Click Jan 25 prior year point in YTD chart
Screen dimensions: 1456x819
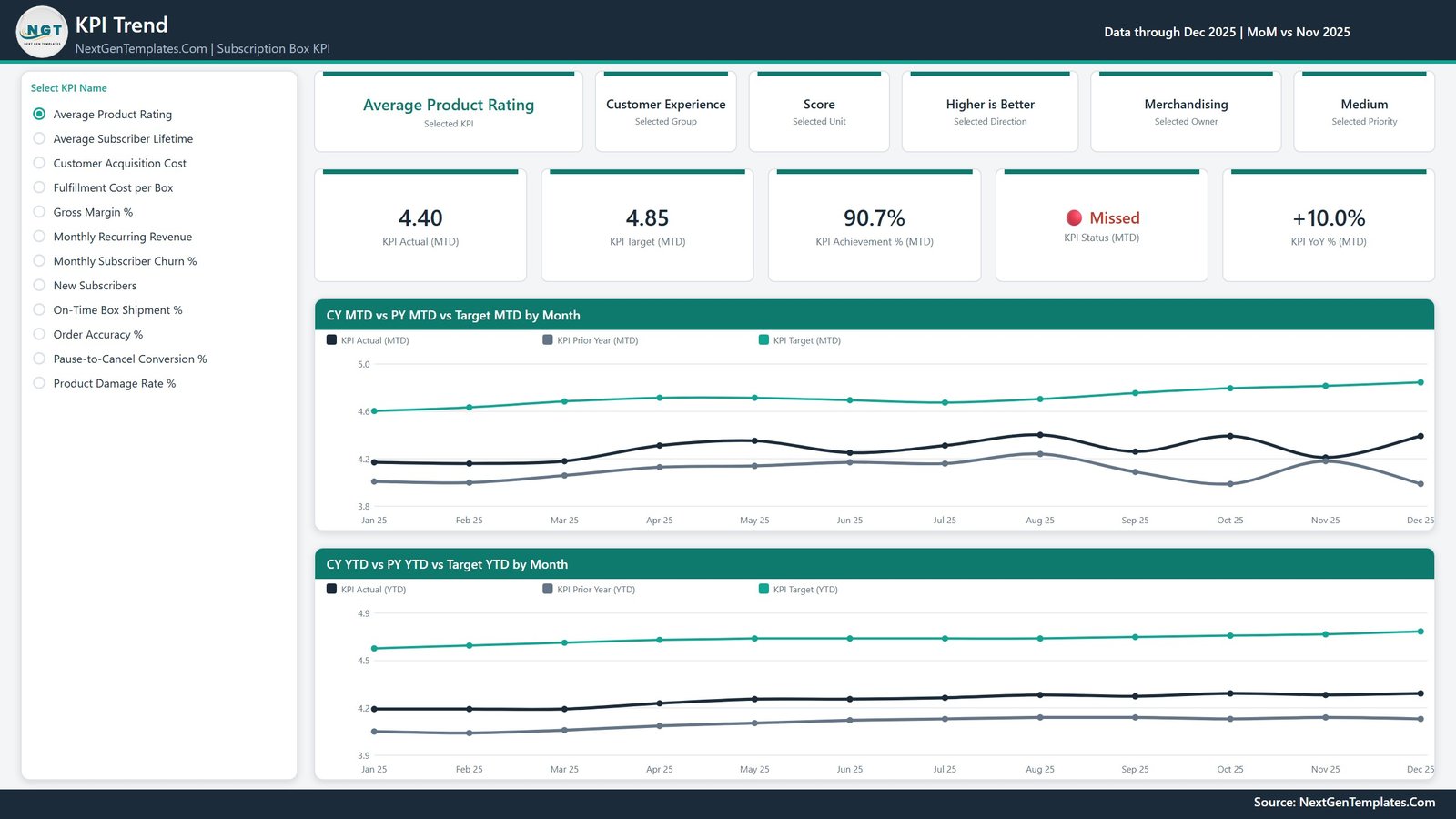pyautogui.click(x=374, y=732)
